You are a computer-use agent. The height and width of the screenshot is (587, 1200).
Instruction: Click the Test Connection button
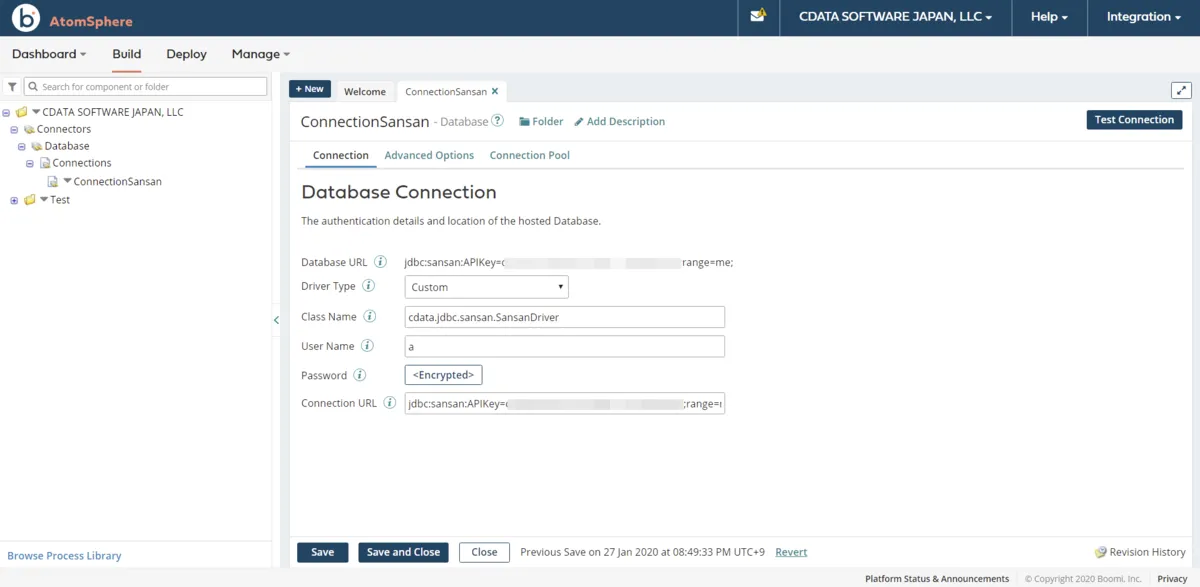tap(1134, 120)
